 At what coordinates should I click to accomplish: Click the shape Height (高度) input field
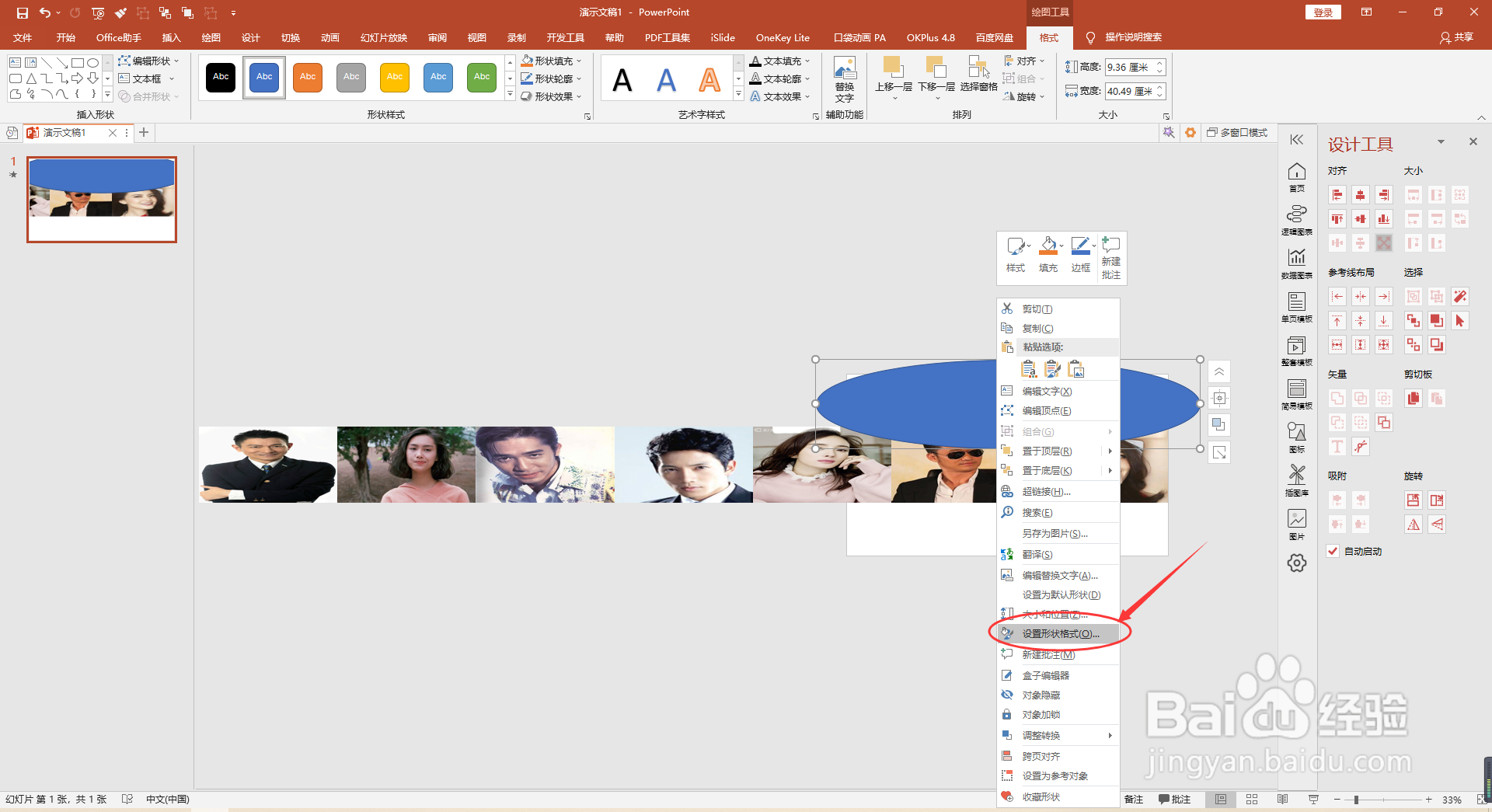pos(1131,68)
